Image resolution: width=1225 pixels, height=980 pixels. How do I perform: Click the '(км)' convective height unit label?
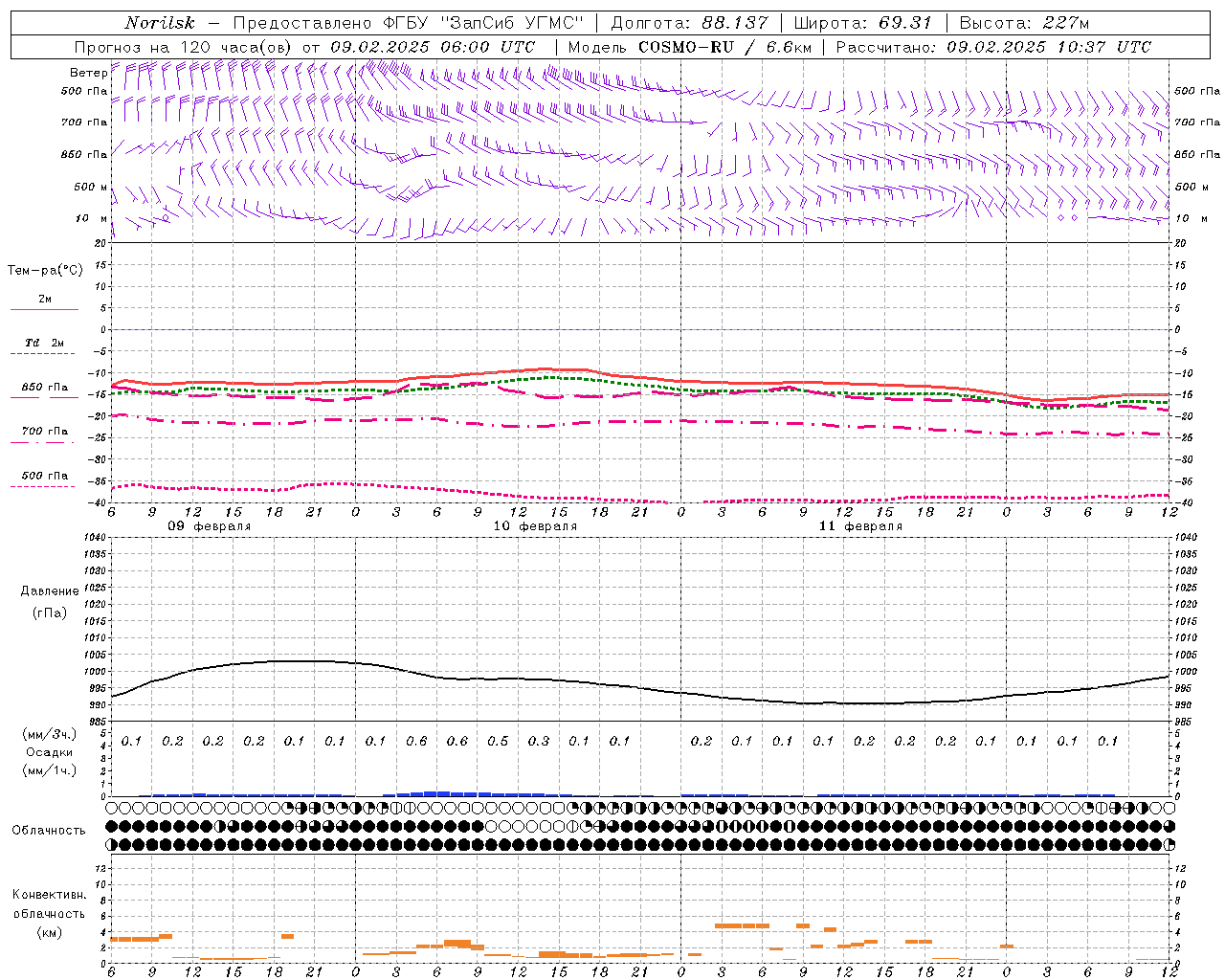[x=49, y=932]
